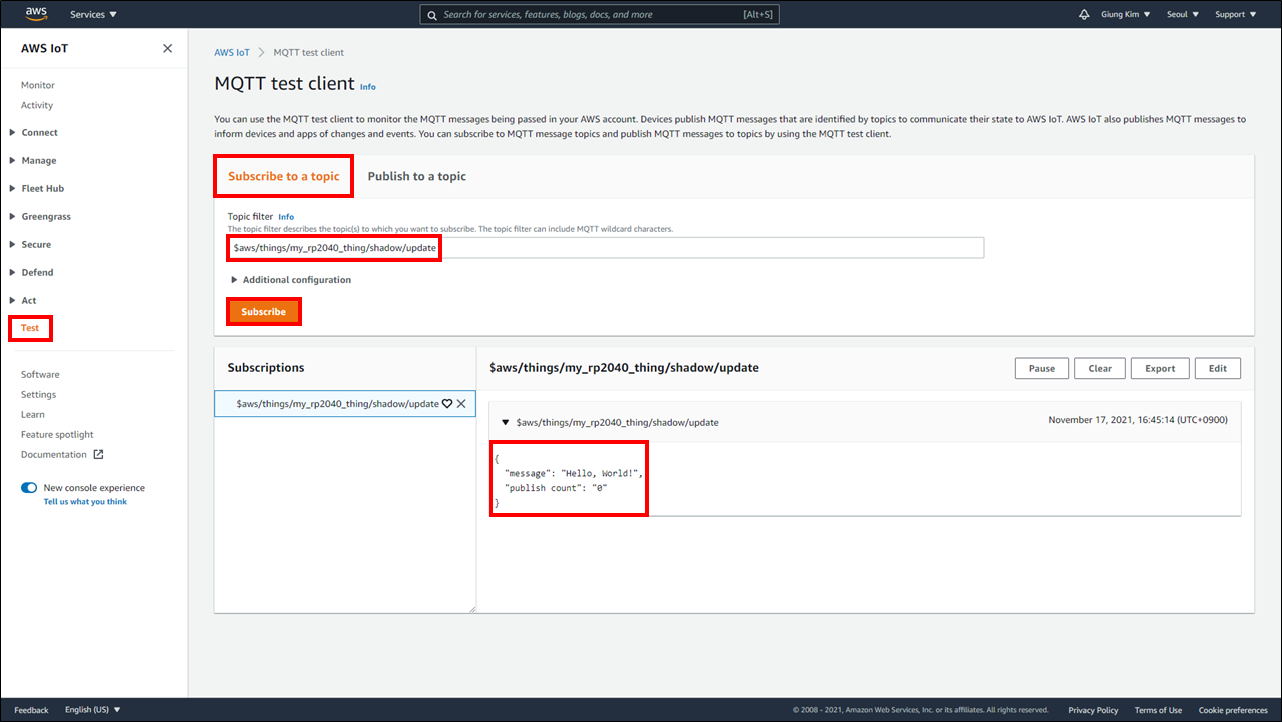Image resolution: width=1282 pixels, height=722 pixels.
Task: Open Learn in the sidebar
Action: pyautogui.click(x=33, y=414)
